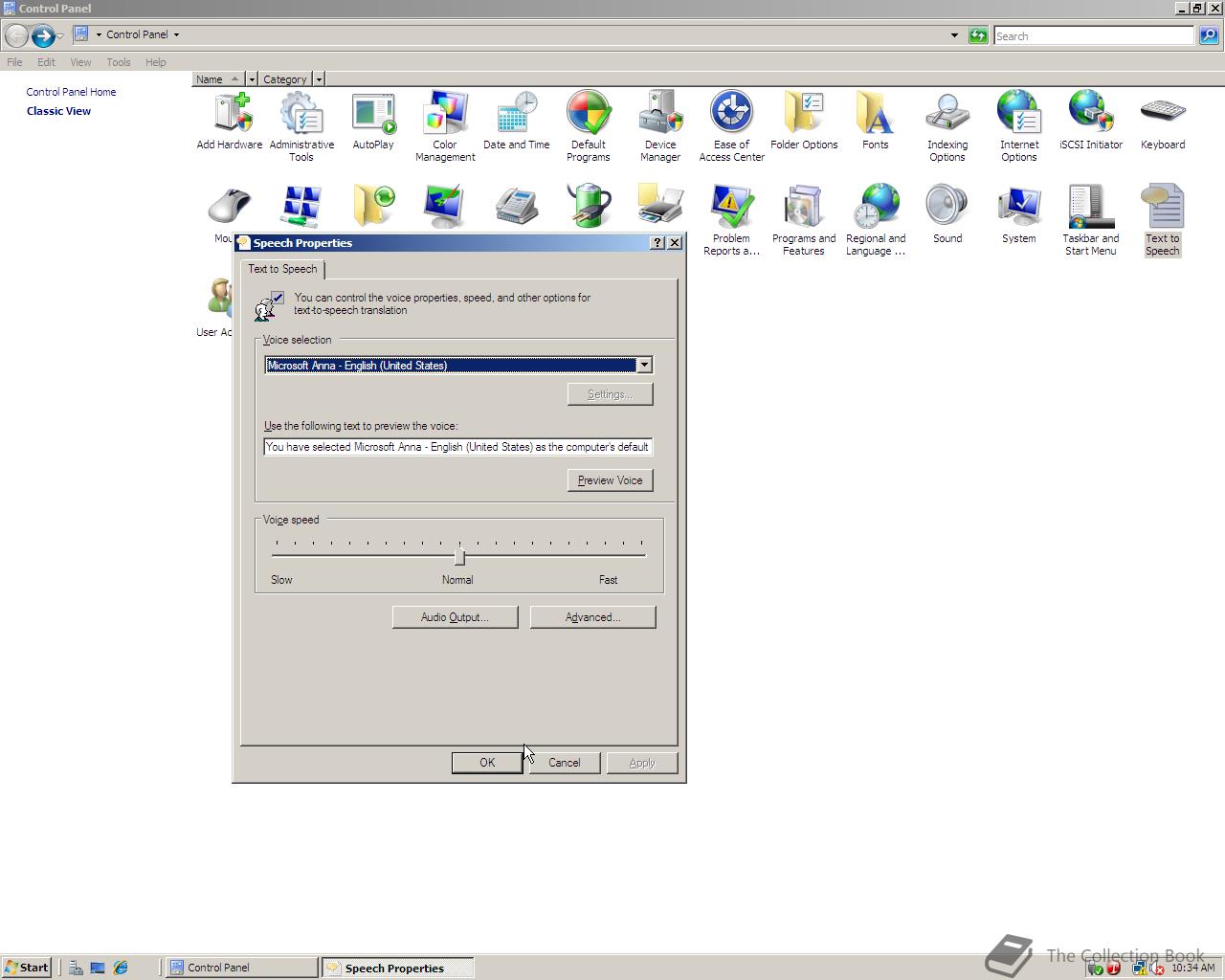The image size is (1225, 980).
Task: Open the Keyboard icon
Action: (x=1163, y=122)
